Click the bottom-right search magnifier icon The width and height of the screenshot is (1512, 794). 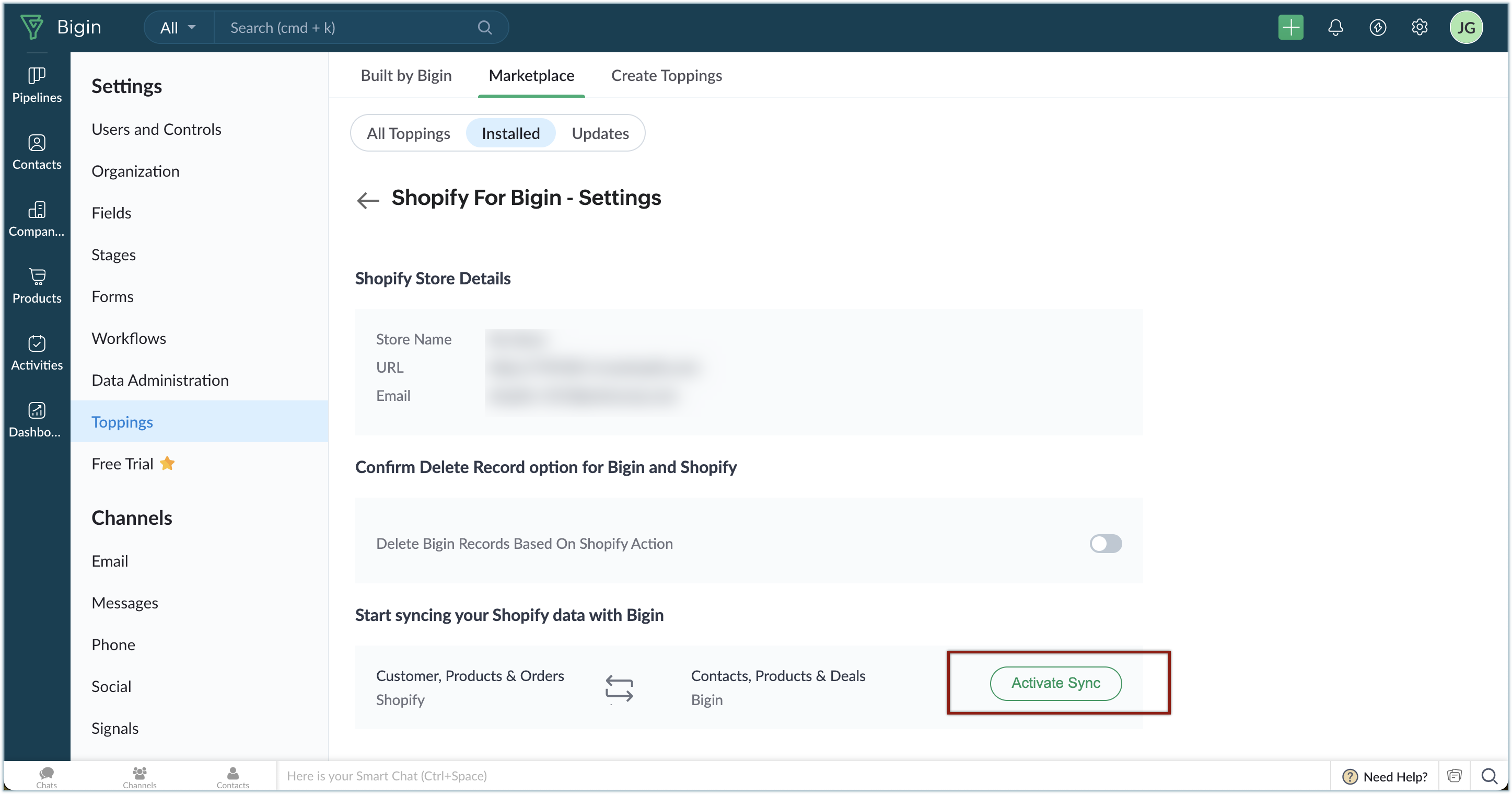tap(1488, 776)
